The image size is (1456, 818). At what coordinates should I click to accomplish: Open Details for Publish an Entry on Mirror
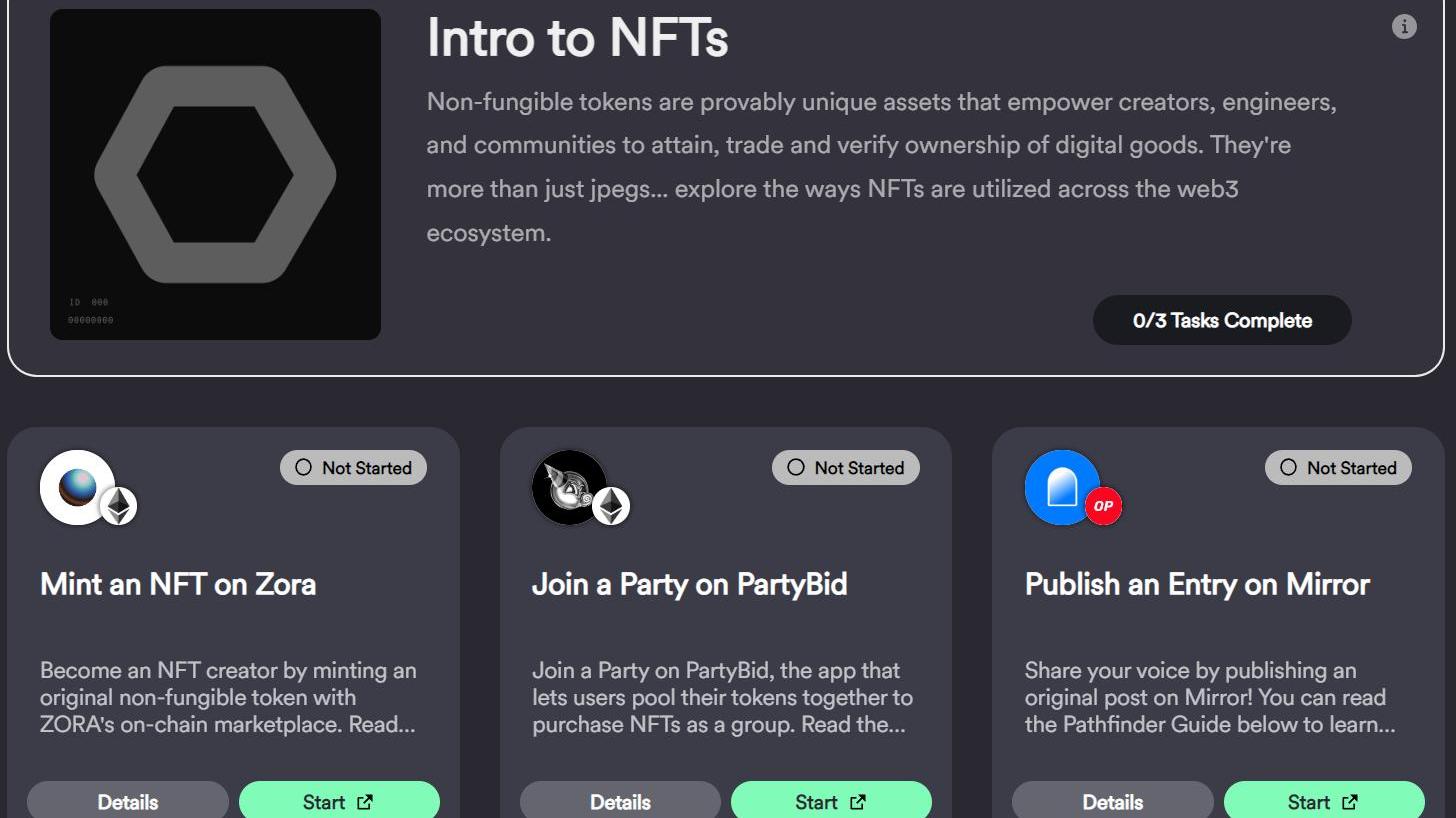[x=1112, y=801]
